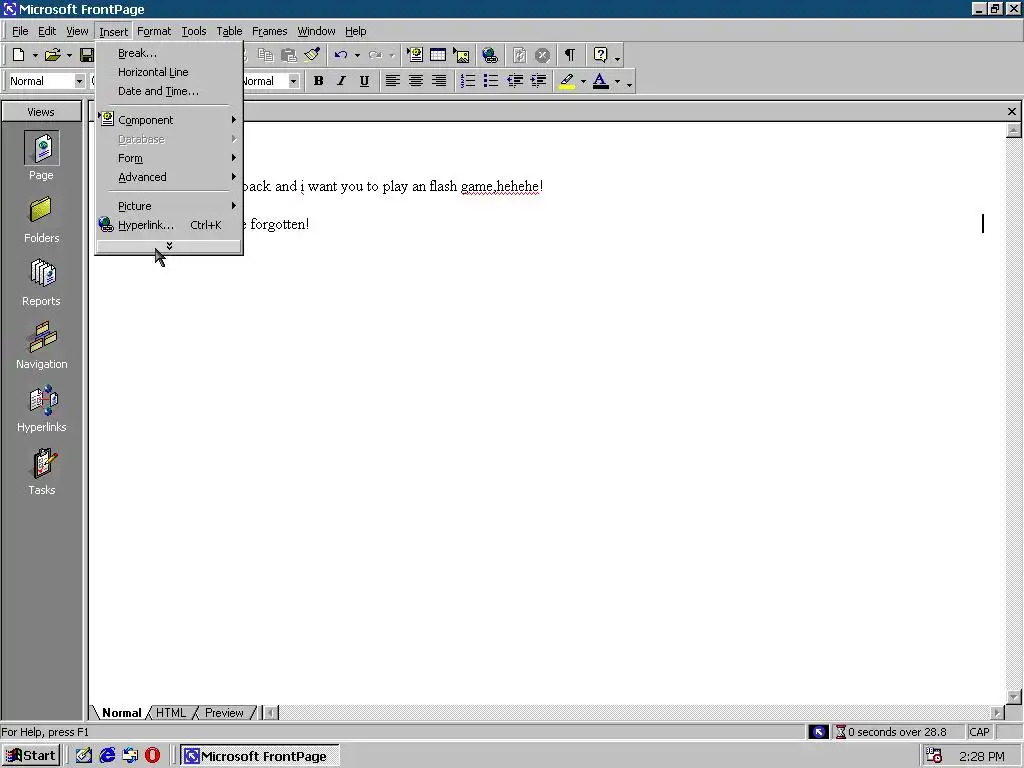Click the Refresh page toolbar icon

tap(519, 56)
